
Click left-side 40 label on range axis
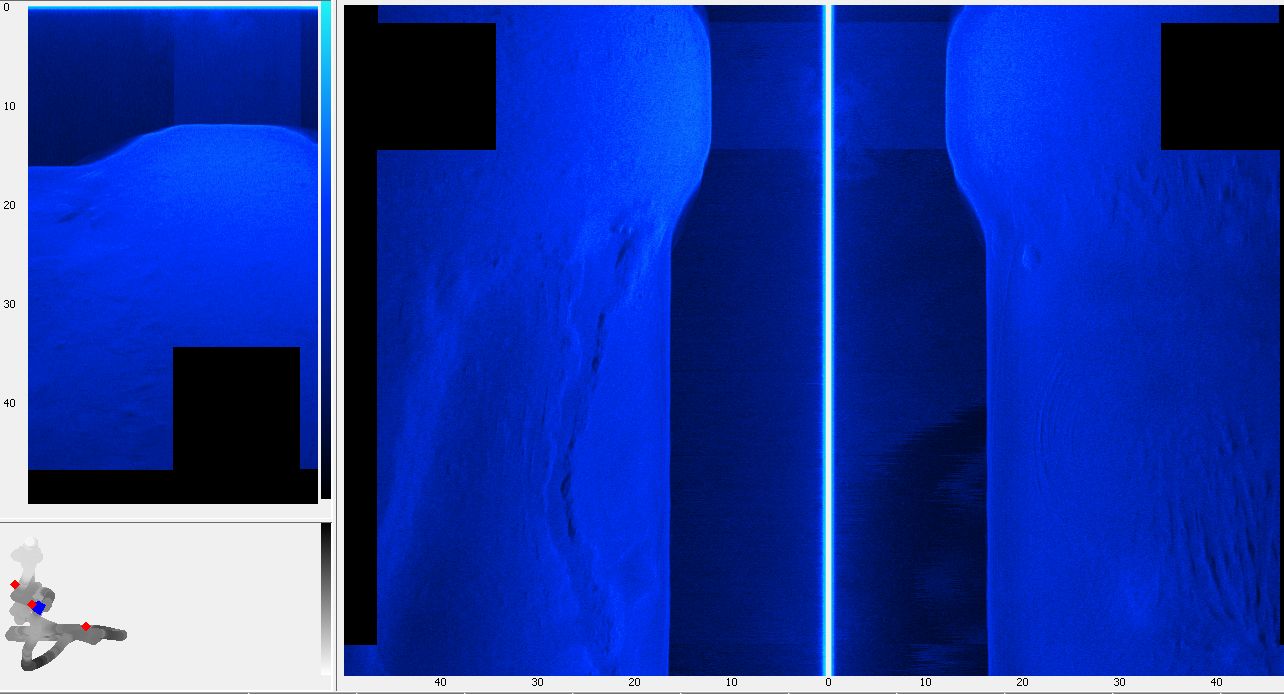(440, 682)
